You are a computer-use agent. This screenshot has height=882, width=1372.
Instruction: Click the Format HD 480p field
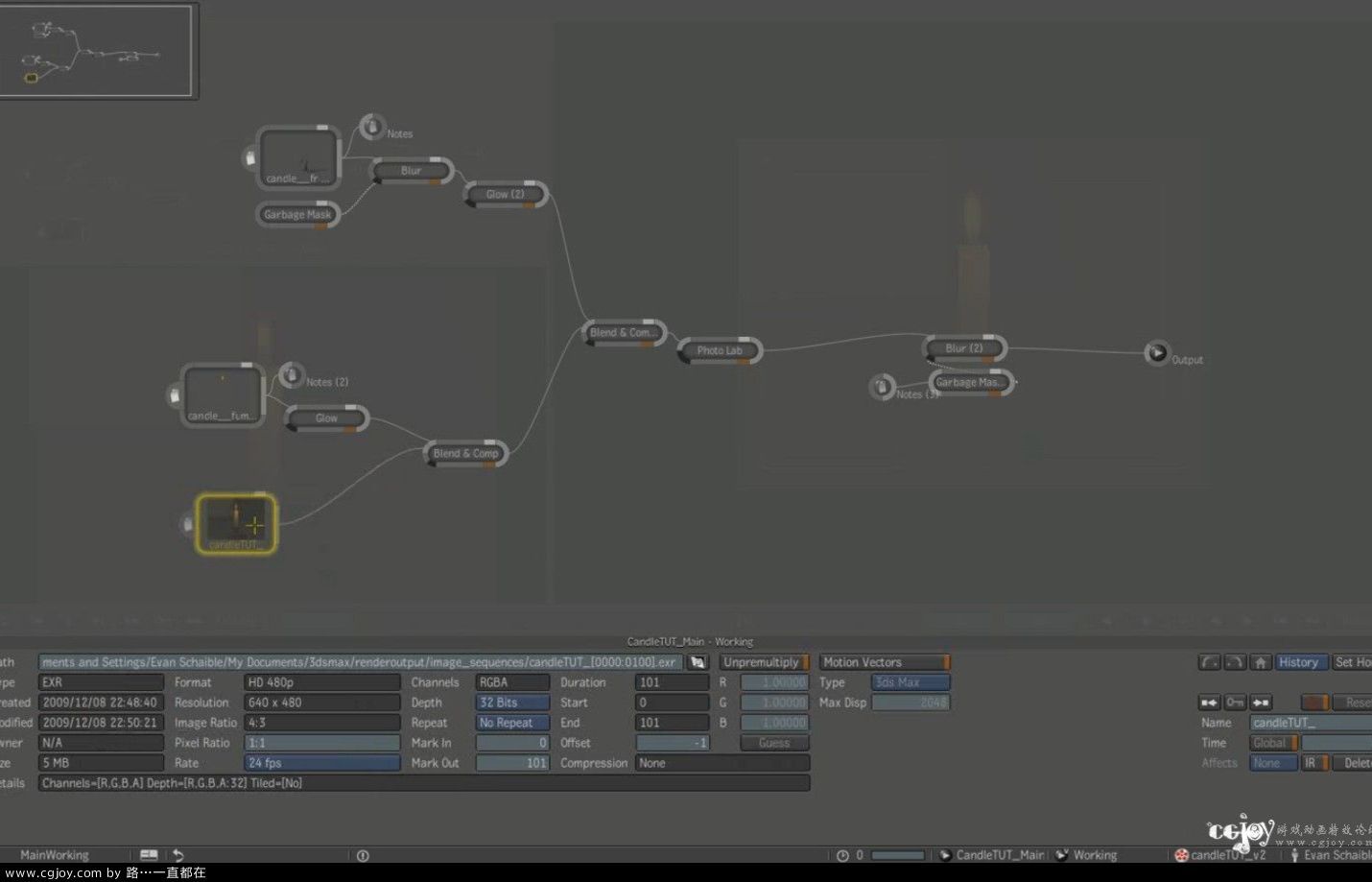tap(322, 682)
